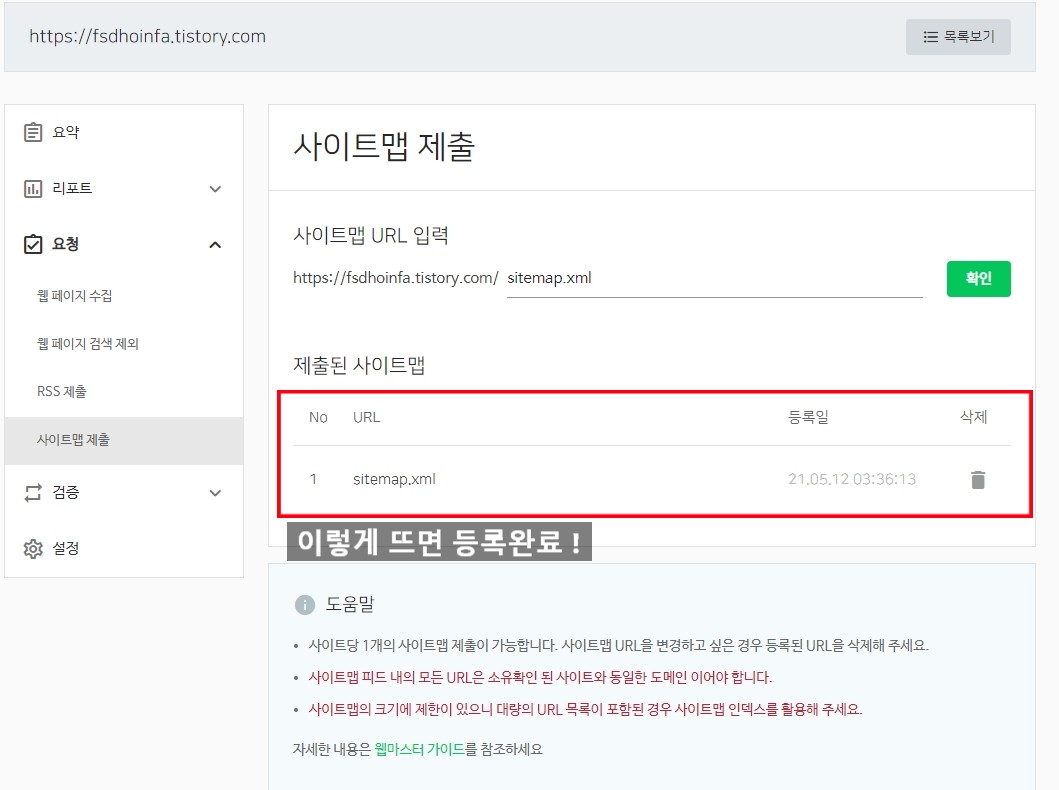Click the site URL at the top
The height and width of the screenshot is (790, 1059).
(x=147, y=36)
